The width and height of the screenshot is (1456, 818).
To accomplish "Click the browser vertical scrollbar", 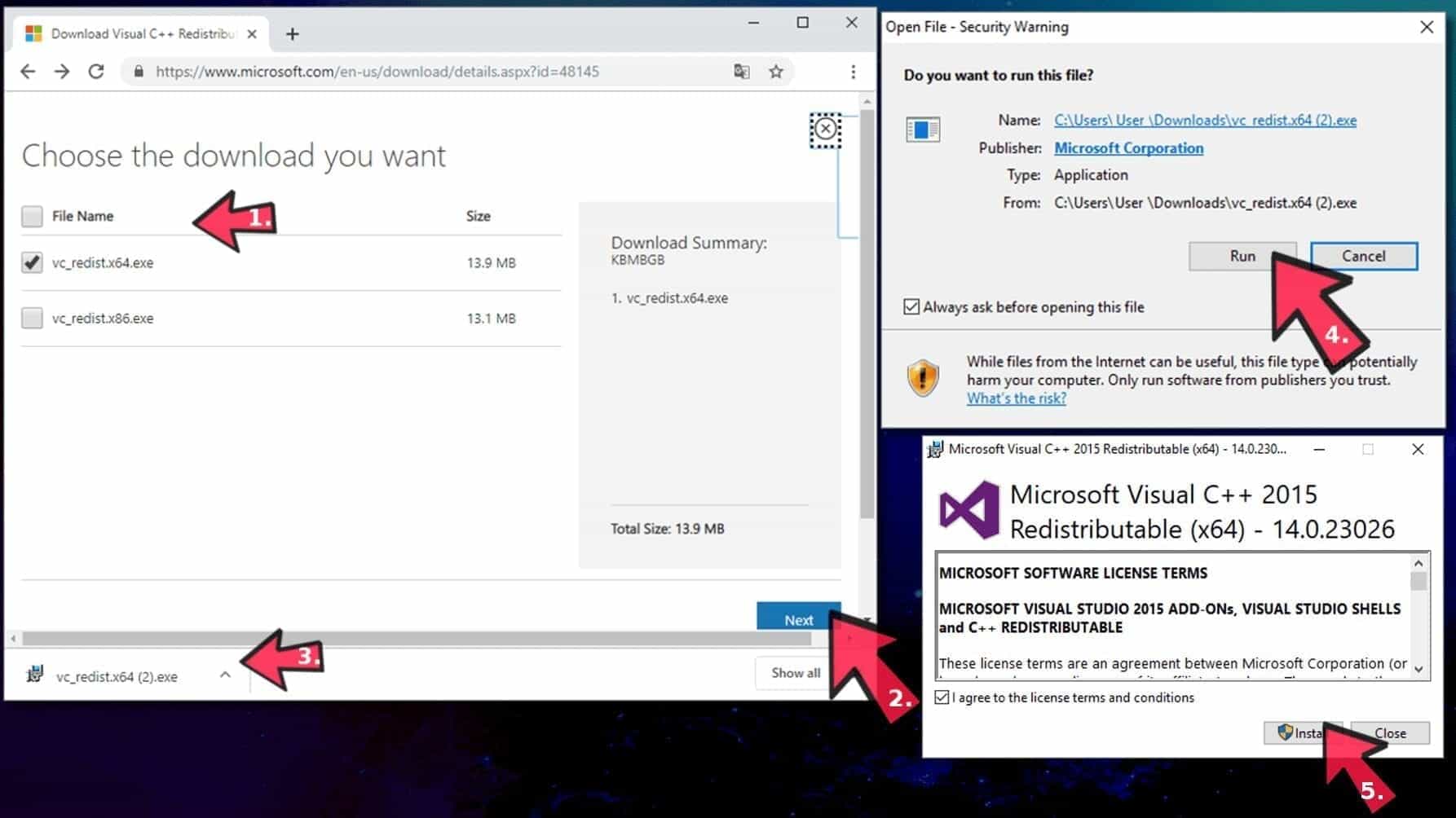I will click(867, 314).
